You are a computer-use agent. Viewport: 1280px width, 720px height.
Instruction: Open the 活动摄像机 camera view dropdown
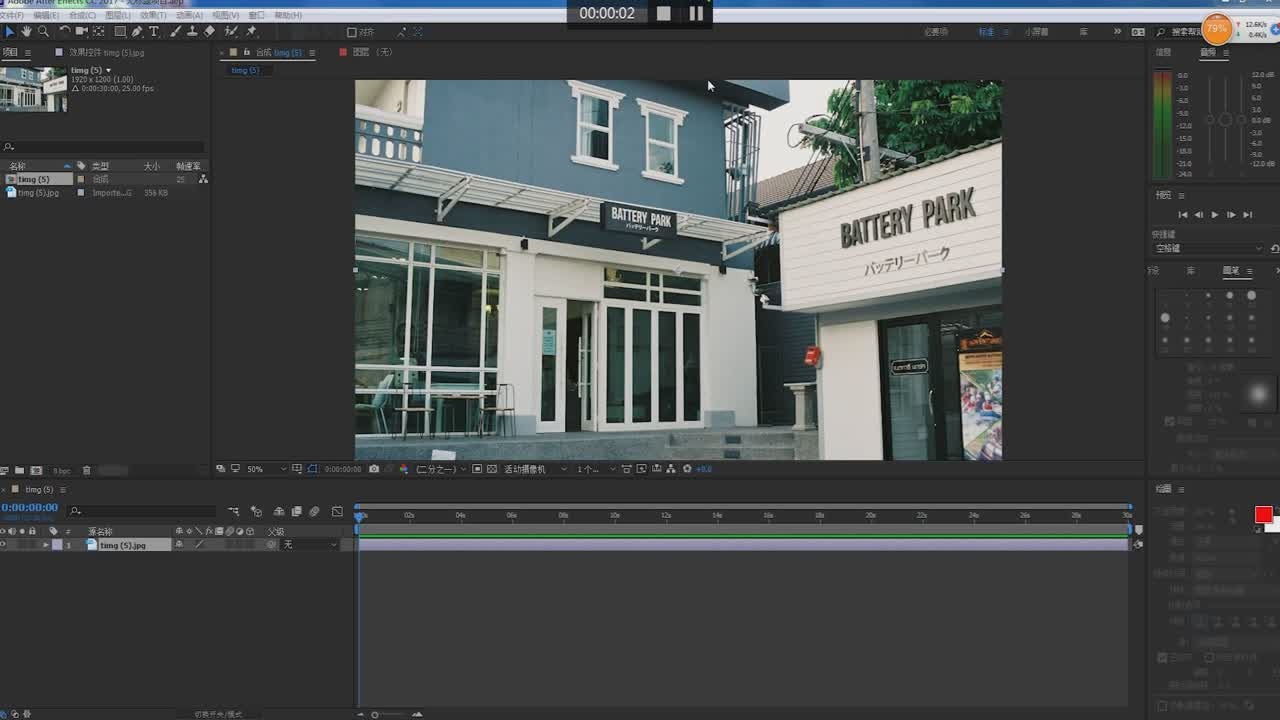tap(535, 469)
